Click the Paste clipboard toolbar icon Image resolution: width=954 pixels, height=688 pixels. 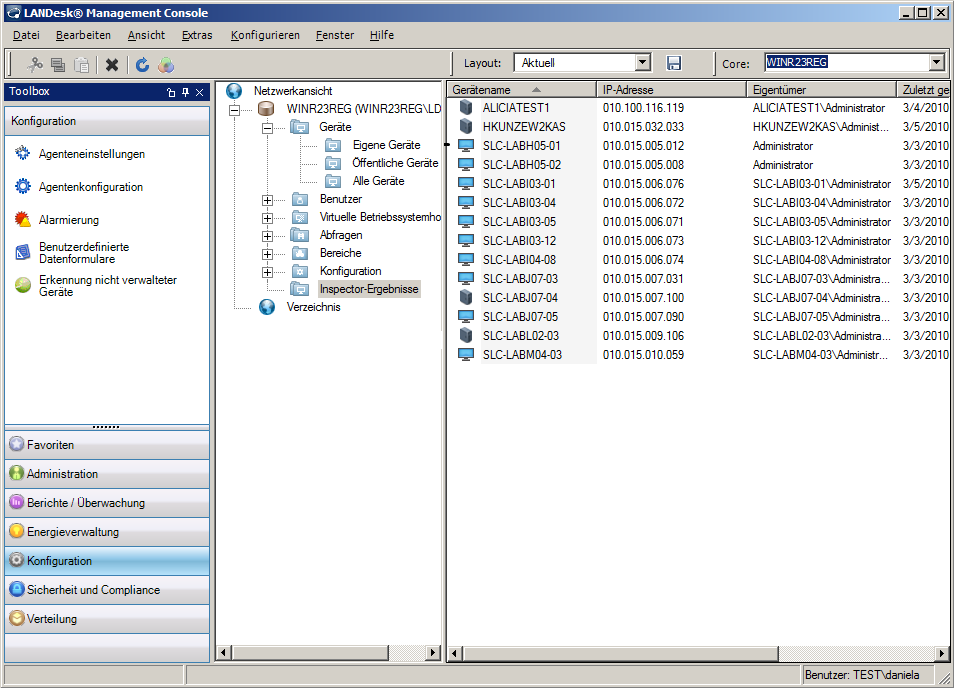82,64
